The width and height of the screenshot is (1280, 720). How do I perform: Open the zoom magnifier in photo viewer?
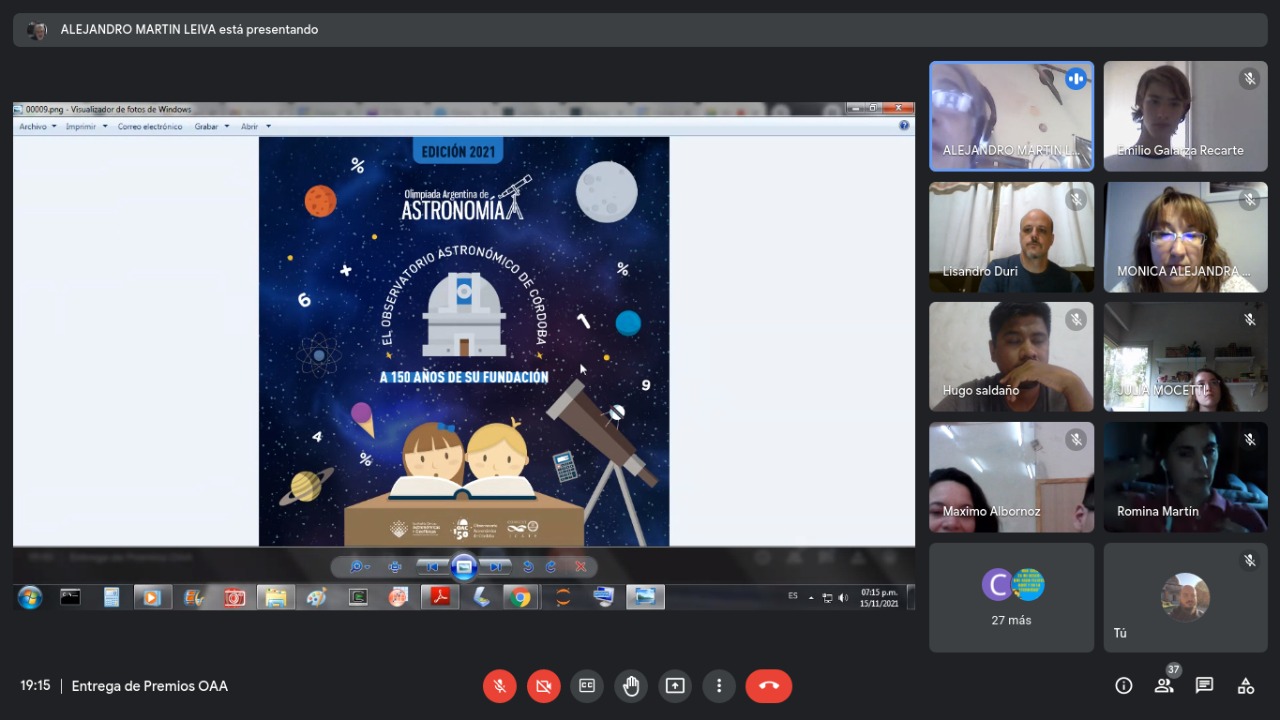(358, 567)
